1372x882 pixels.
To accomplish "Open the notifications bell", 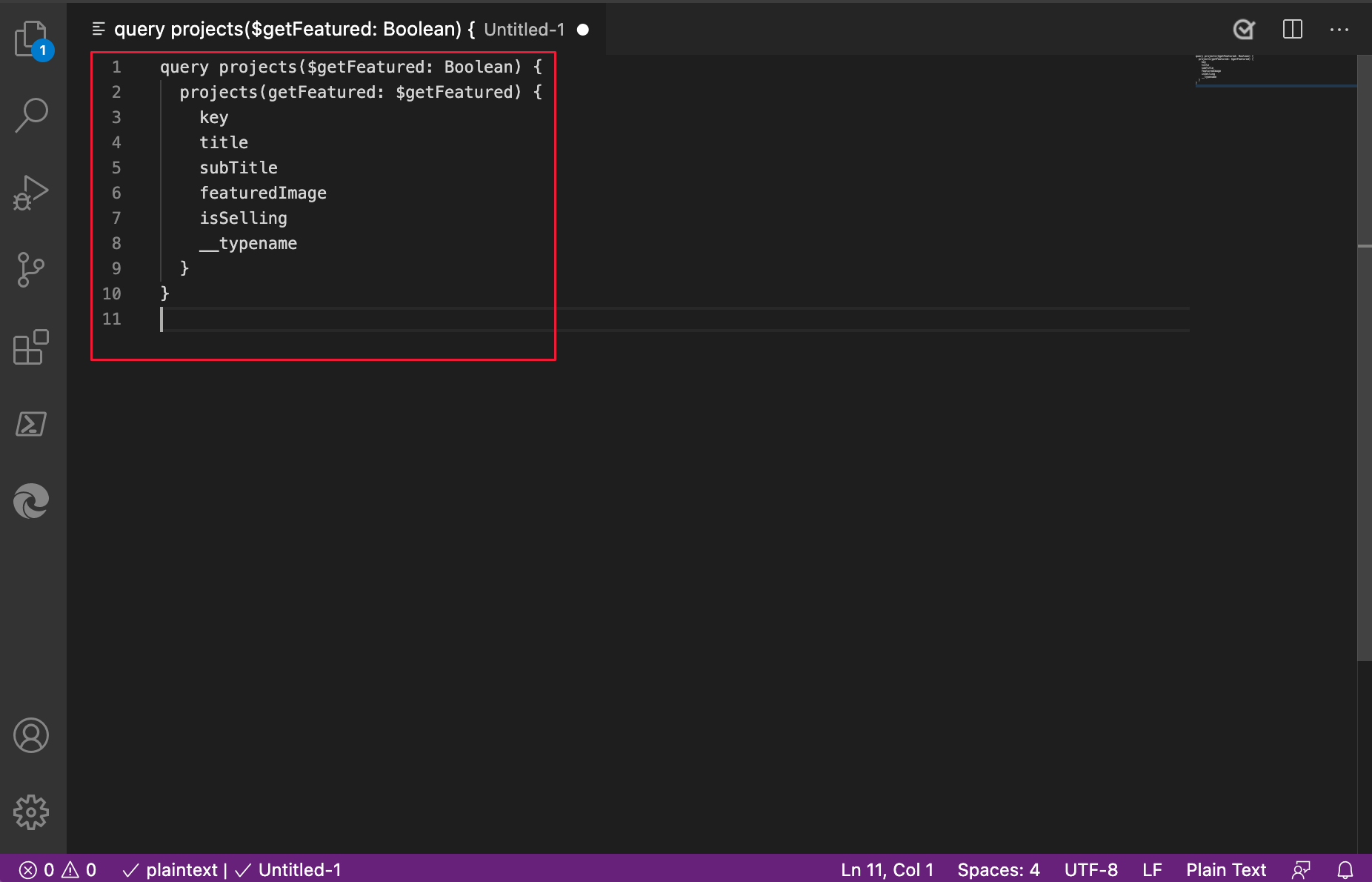I will coord(1347,869).
